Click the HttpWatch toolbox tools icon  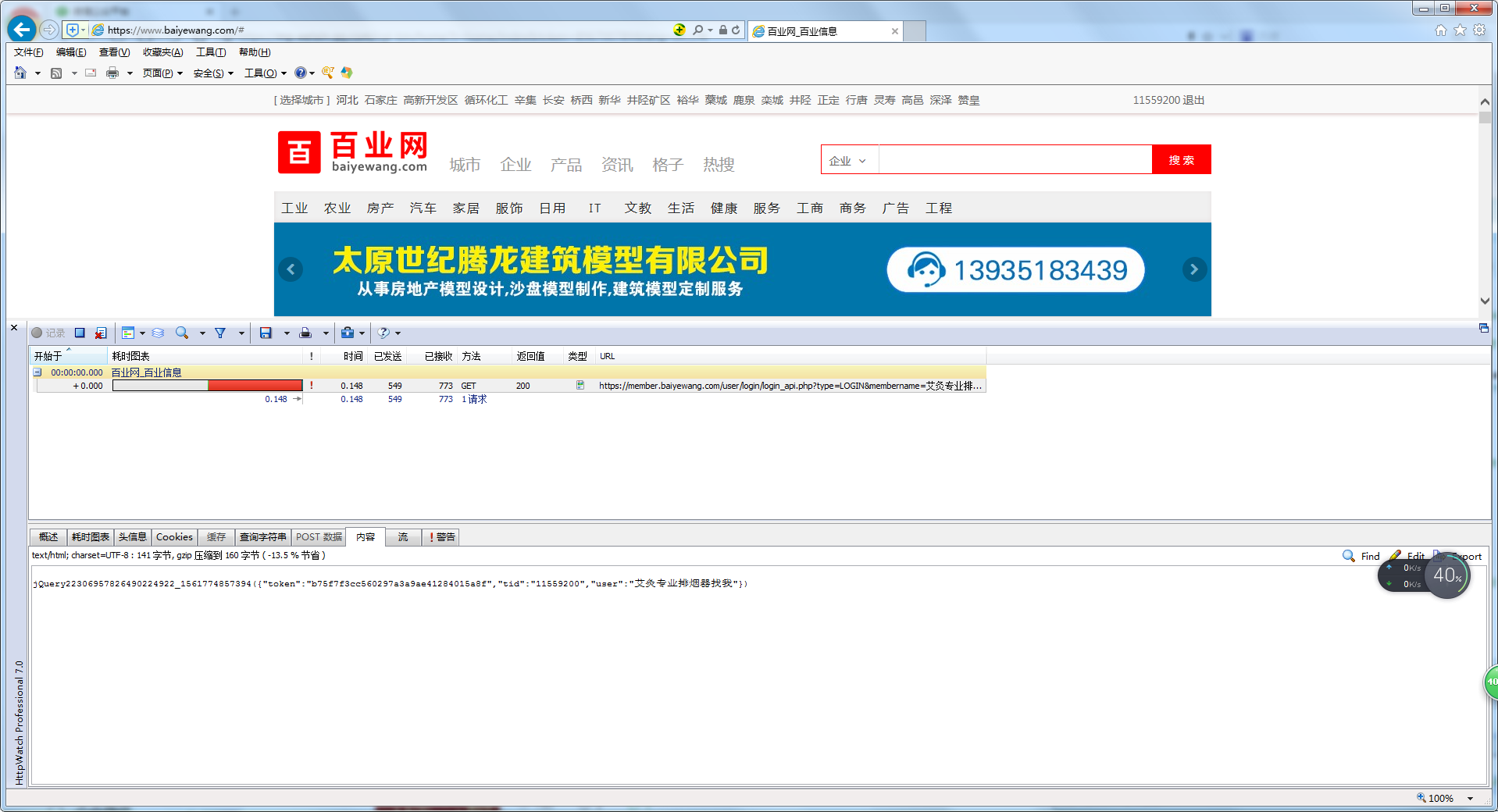click(x=348, y=333)
